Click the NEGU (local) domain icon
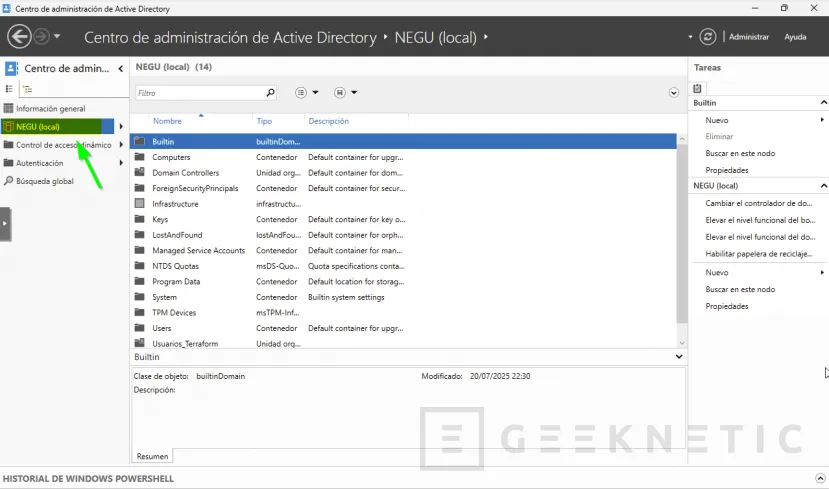 coord(8,126)
